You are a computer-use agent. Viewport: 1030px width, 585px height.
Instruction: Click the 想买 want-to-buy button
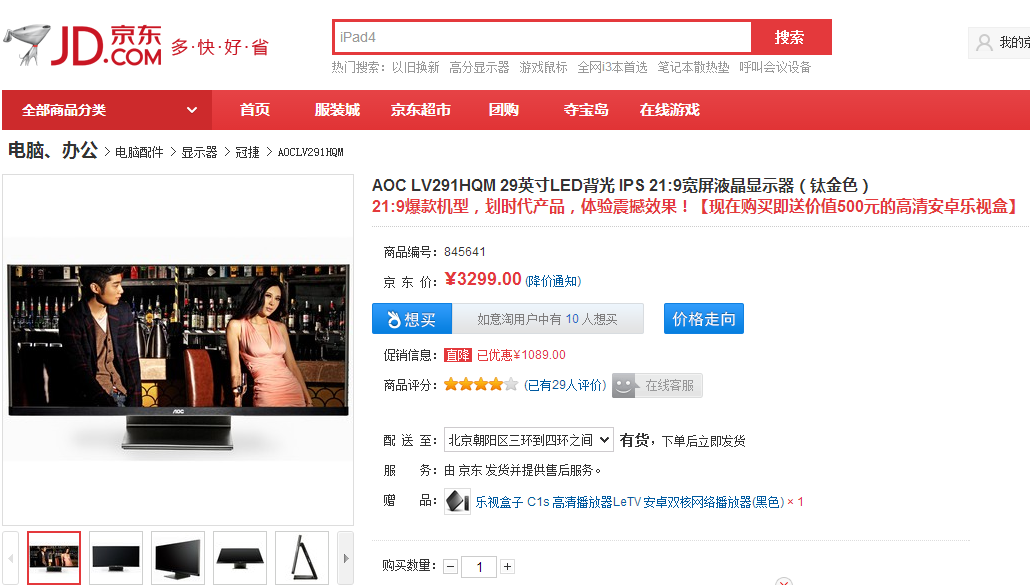click(412, 319)
